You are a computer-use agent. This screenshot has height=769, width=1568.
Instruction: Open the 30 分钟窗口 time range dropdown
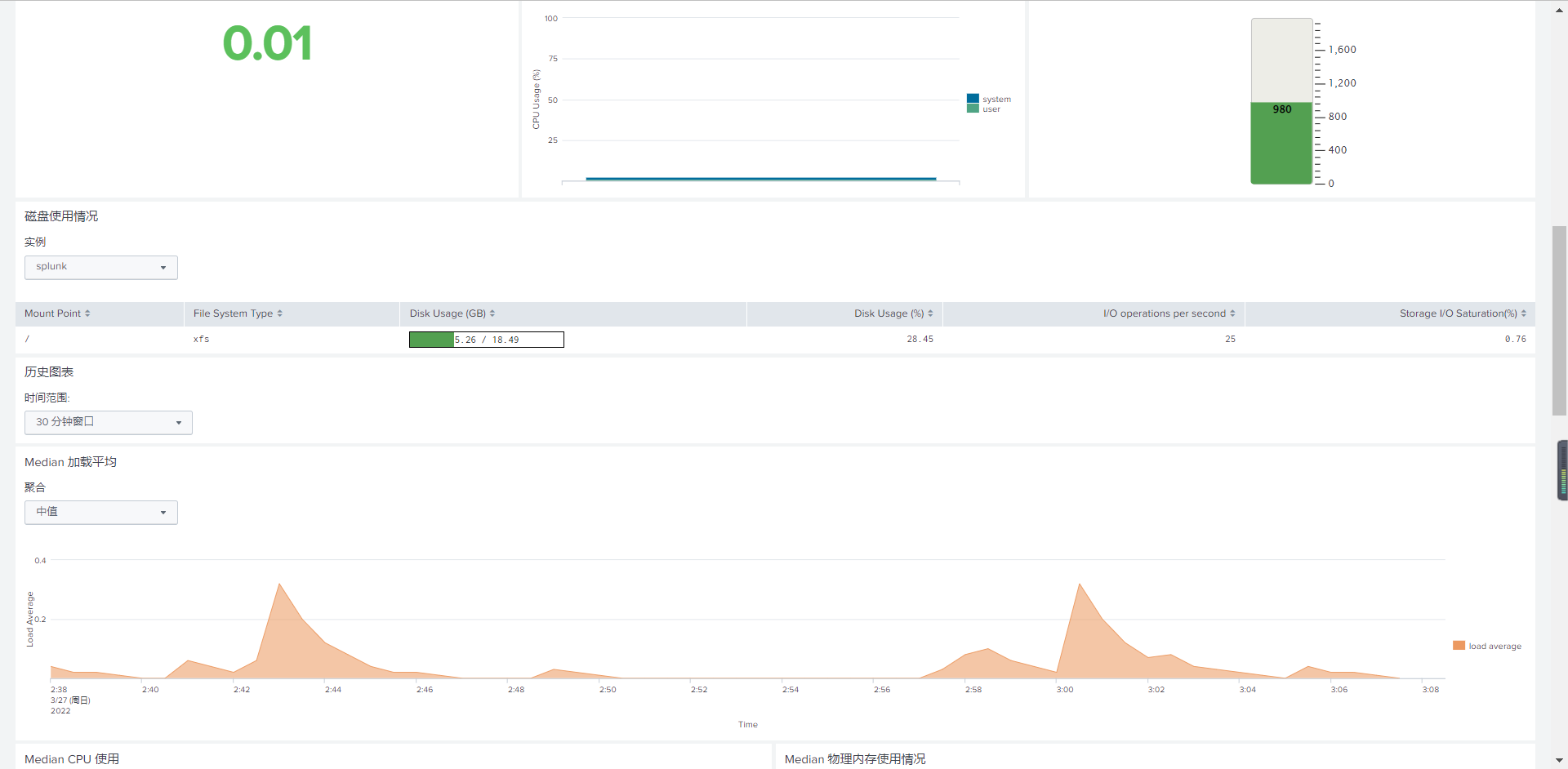[x=109, y=422]
